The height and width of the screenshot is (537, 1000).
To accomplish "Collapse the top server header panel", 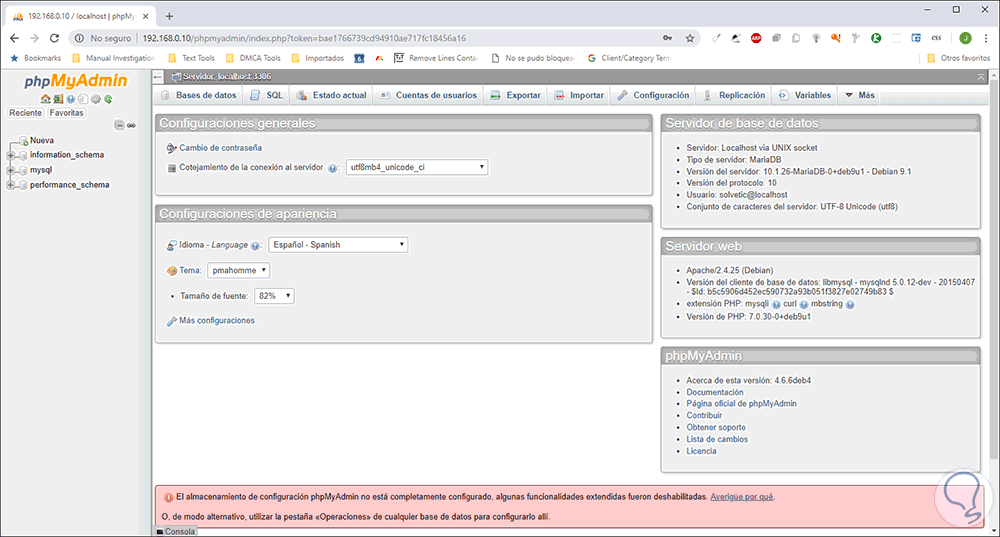I will pyautogui.click(x=981, y=77).
